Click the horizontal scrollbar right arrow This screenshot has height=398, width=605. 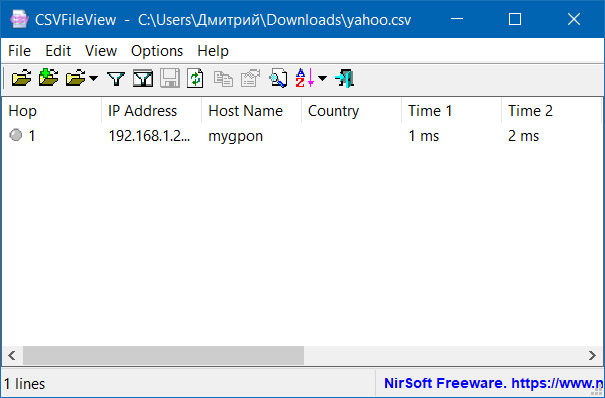point(593,355)
